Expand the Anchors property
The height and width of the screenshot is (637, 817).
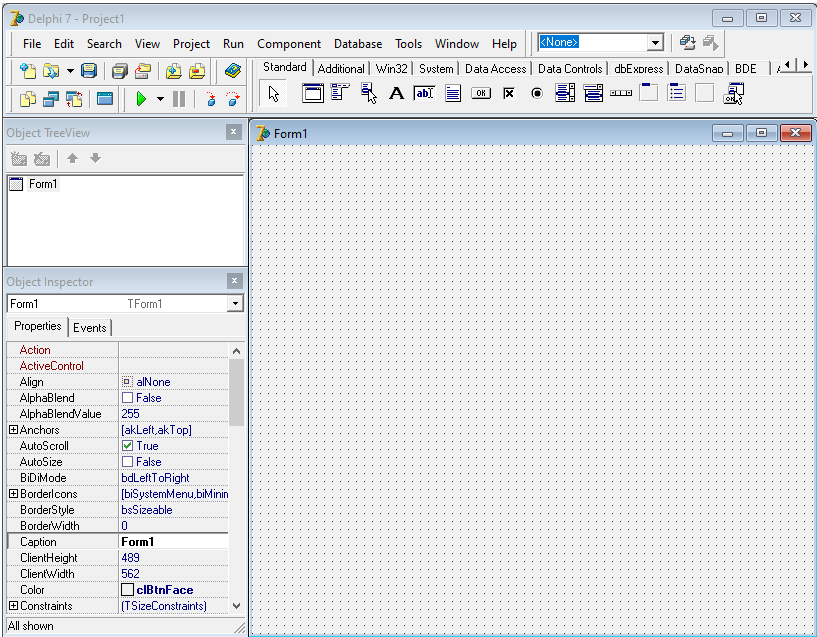(x=14, y=430)
